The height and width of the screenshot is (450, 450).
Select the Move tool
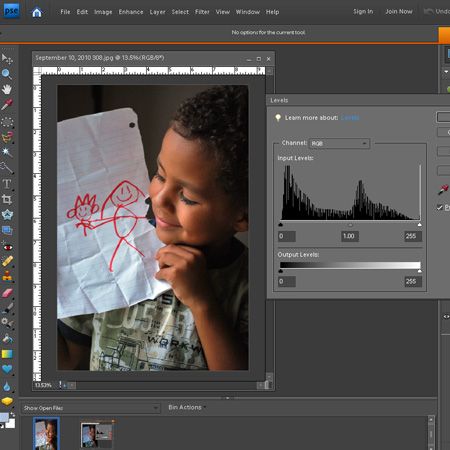[7, 59]
